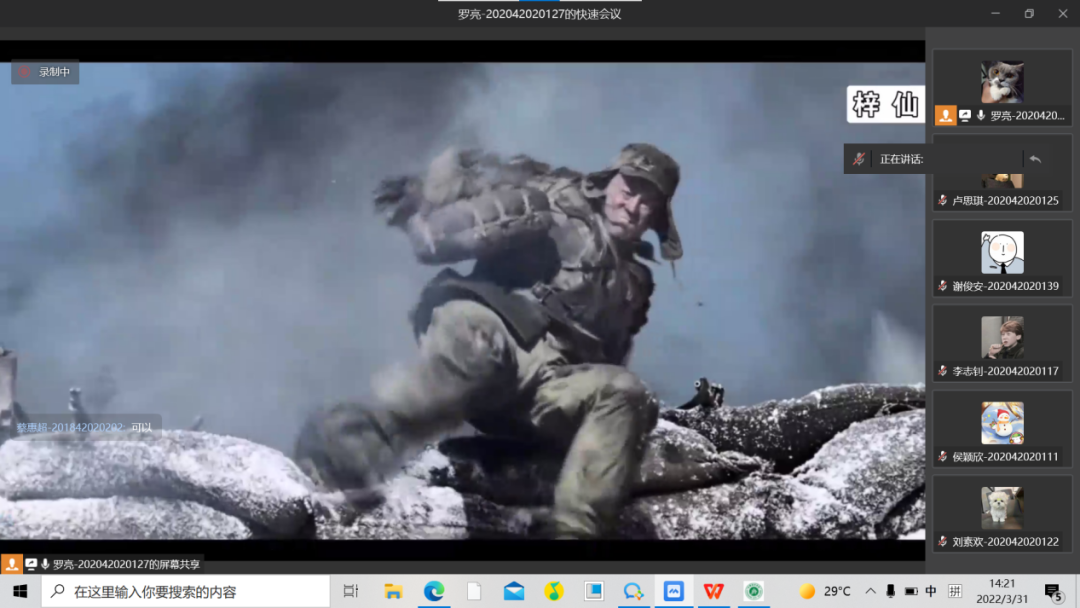Click the 梓仙 watermark label on video

click(x=886, y=105)
